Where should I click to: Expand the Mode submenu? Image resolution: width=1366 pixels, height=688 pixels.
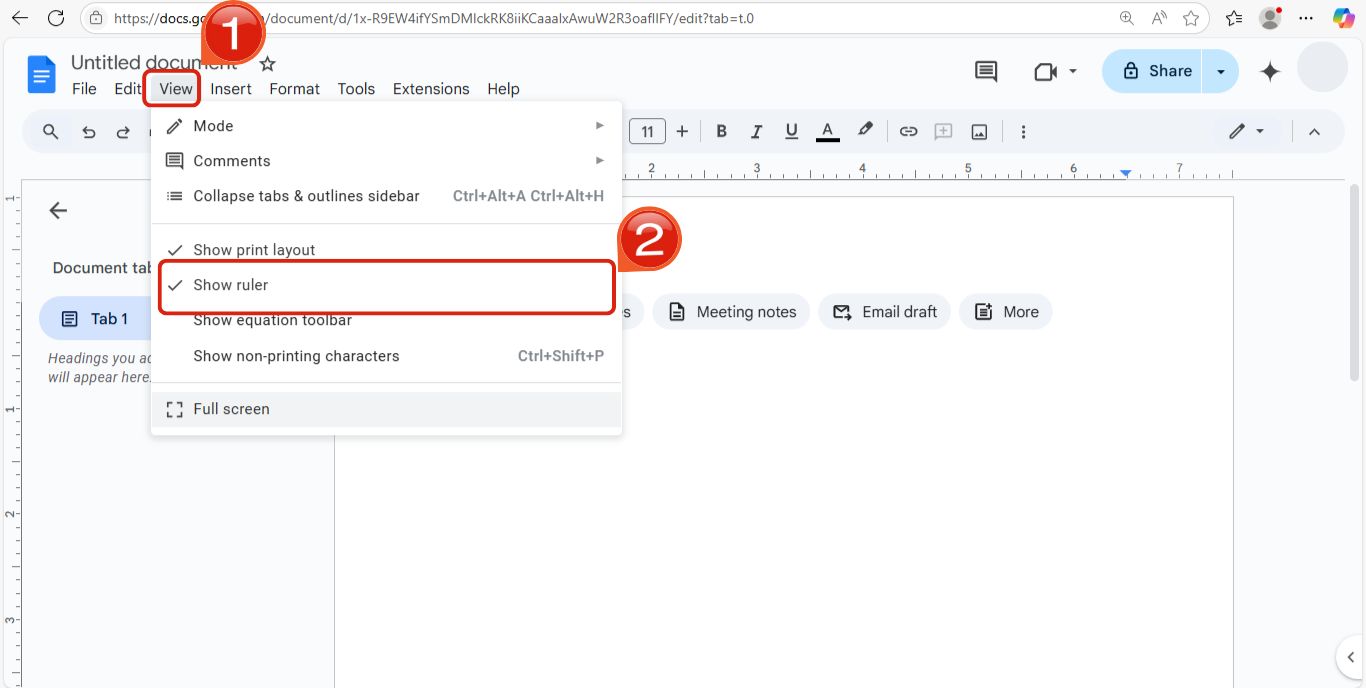pos(214,125)
